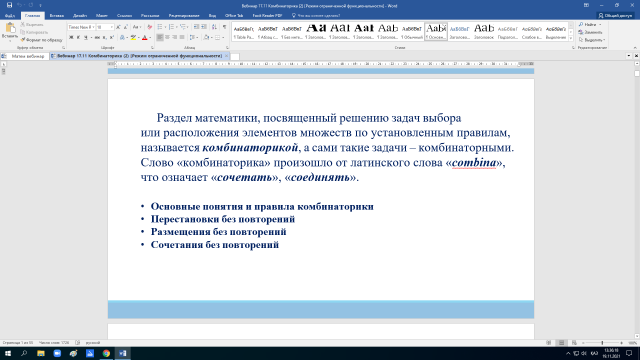Click the Найти (Find) button
Image resolution: width=640 pixels, height=360 pixels.
(x=590, y=24)
